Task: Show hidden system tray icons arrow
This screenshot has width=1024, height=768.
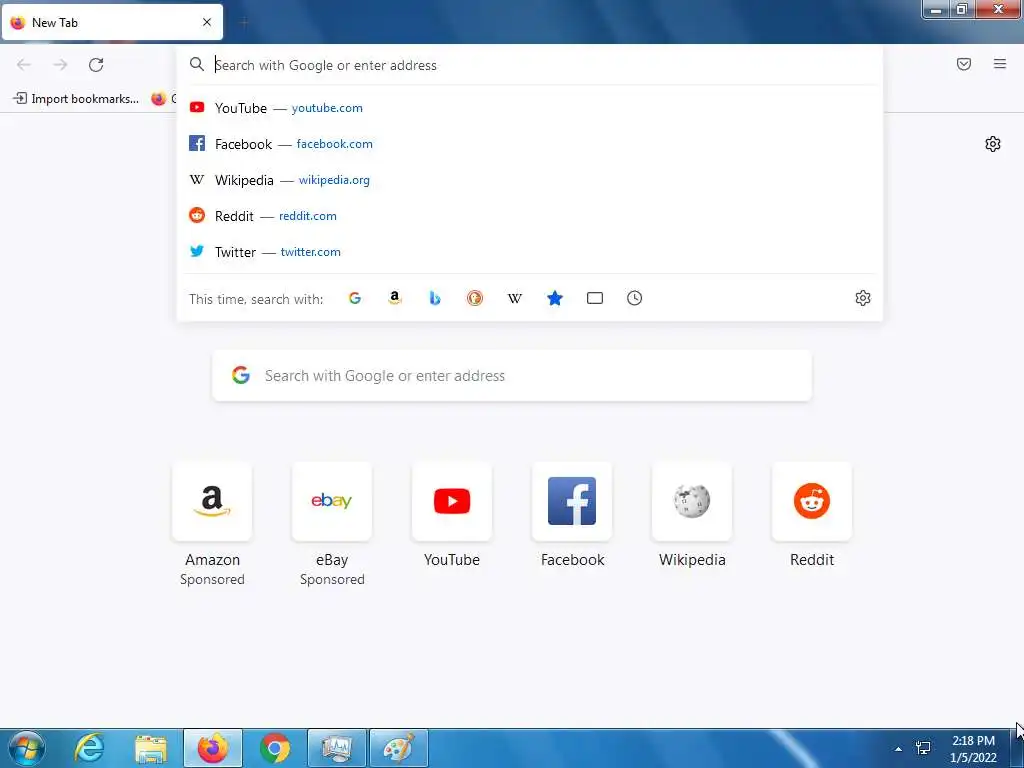Action: point(898,749)
